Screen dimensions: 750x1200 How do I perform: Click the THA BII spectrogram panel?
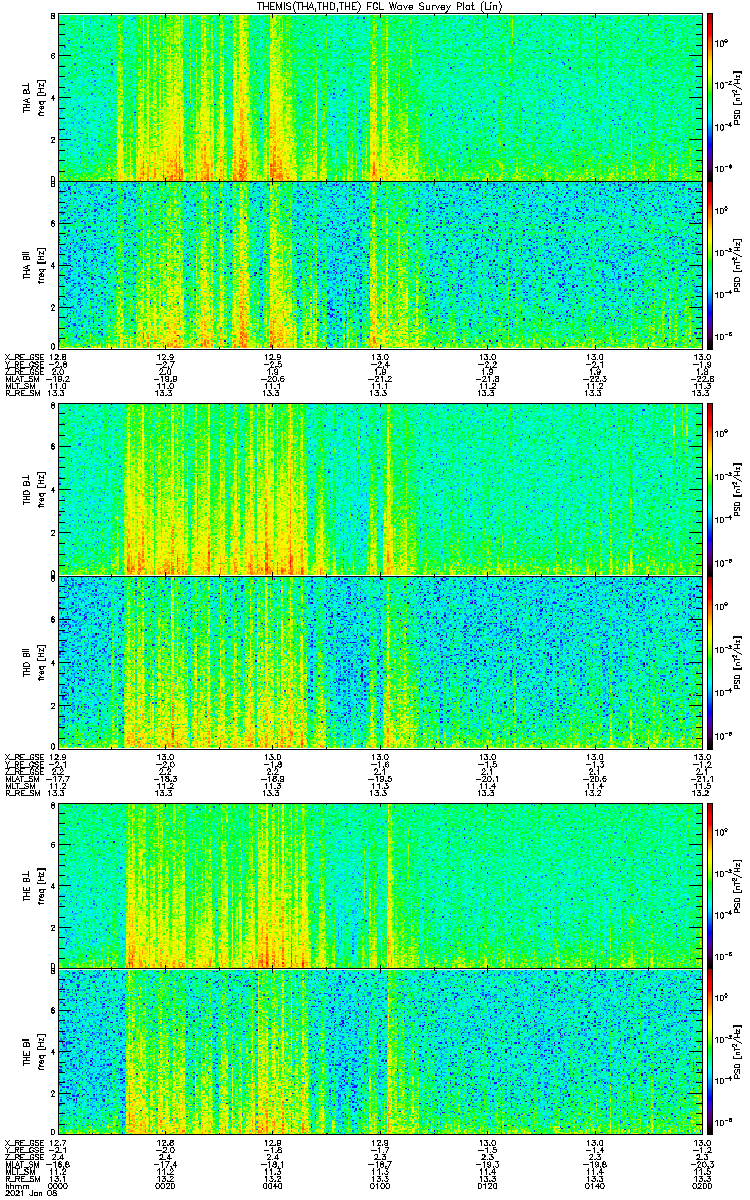[x=380, y=263]
